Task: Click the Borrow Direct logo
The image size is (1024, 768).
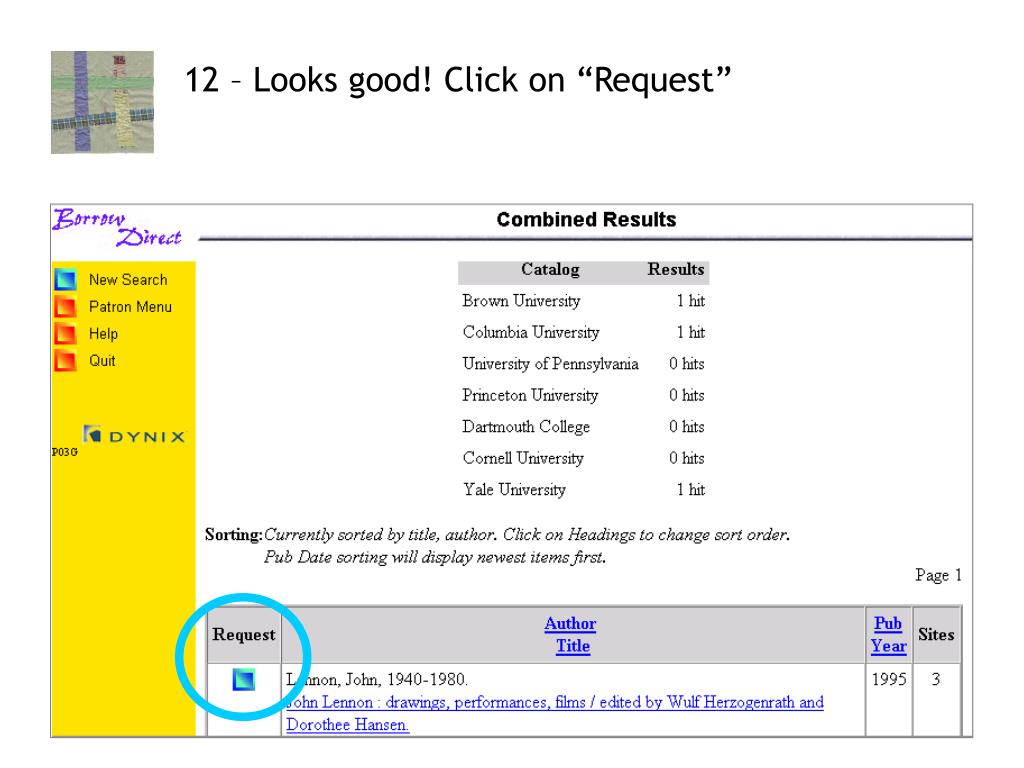Action: pos(118,227)
